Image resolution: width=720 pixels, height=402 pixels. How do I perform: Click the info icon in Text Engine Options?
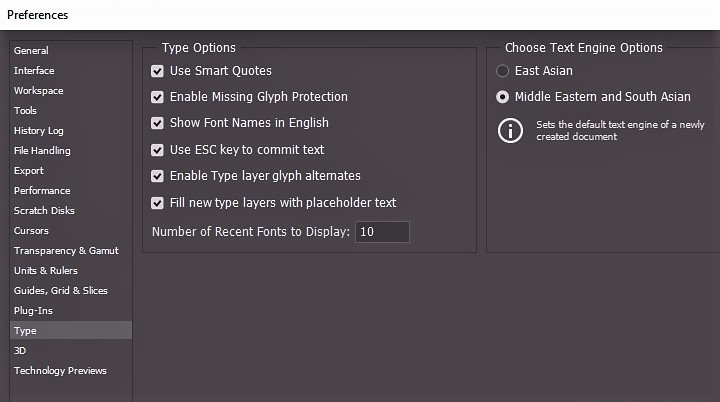pos(511,130)
